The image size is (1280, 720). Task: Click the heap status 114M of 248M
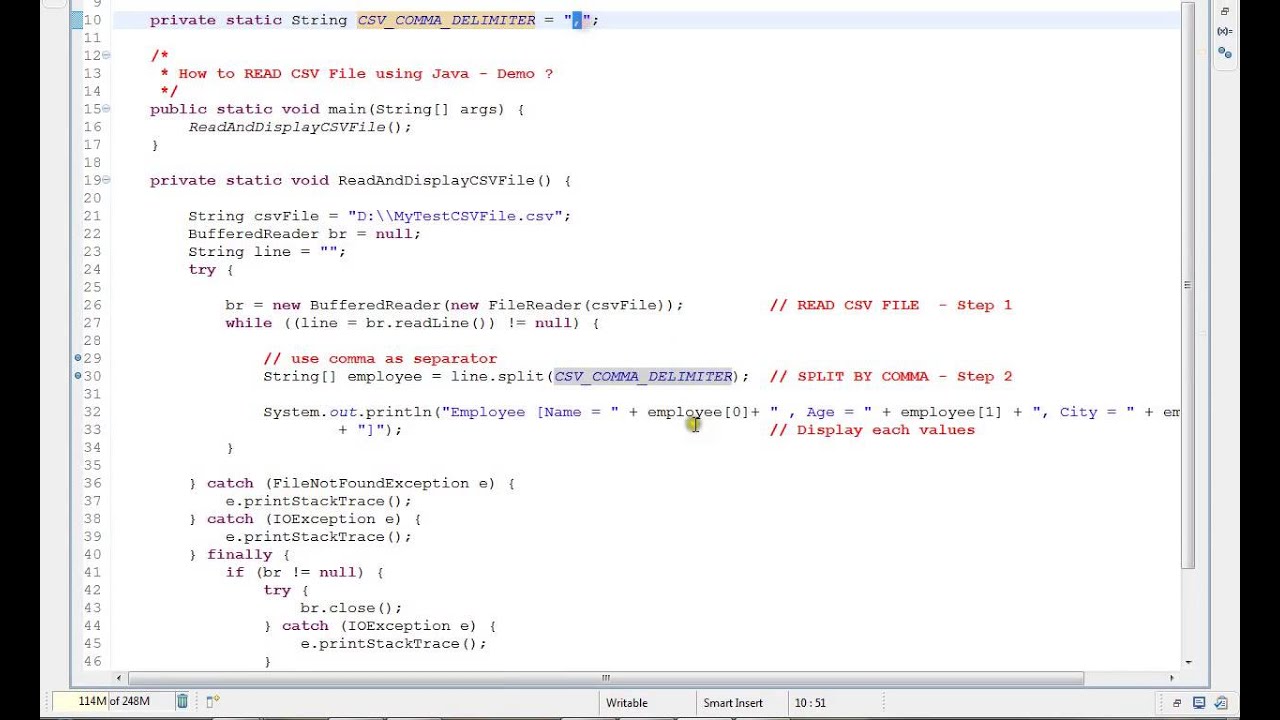(113, 702)
